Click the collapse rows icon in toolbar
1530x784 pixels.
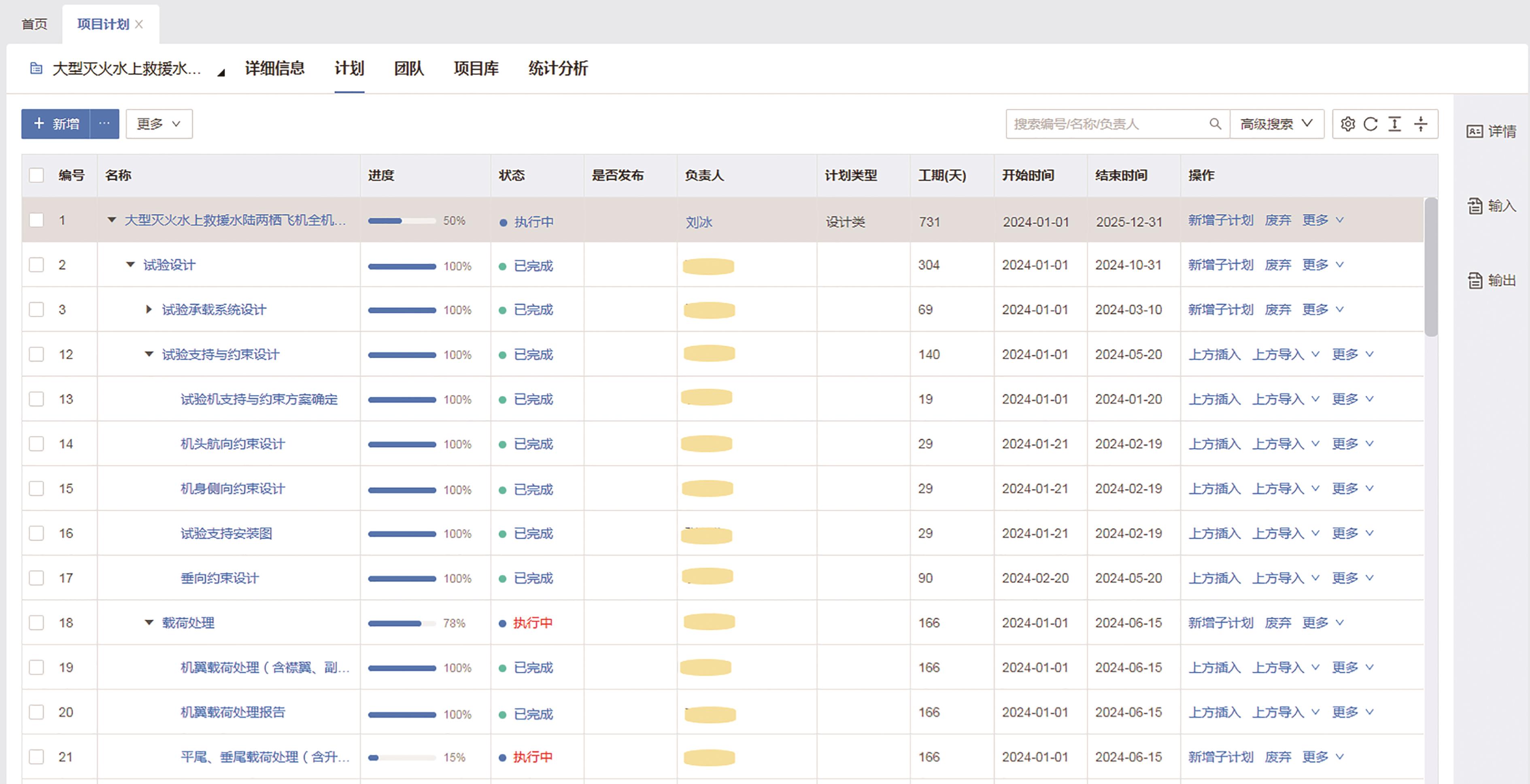1420,124
